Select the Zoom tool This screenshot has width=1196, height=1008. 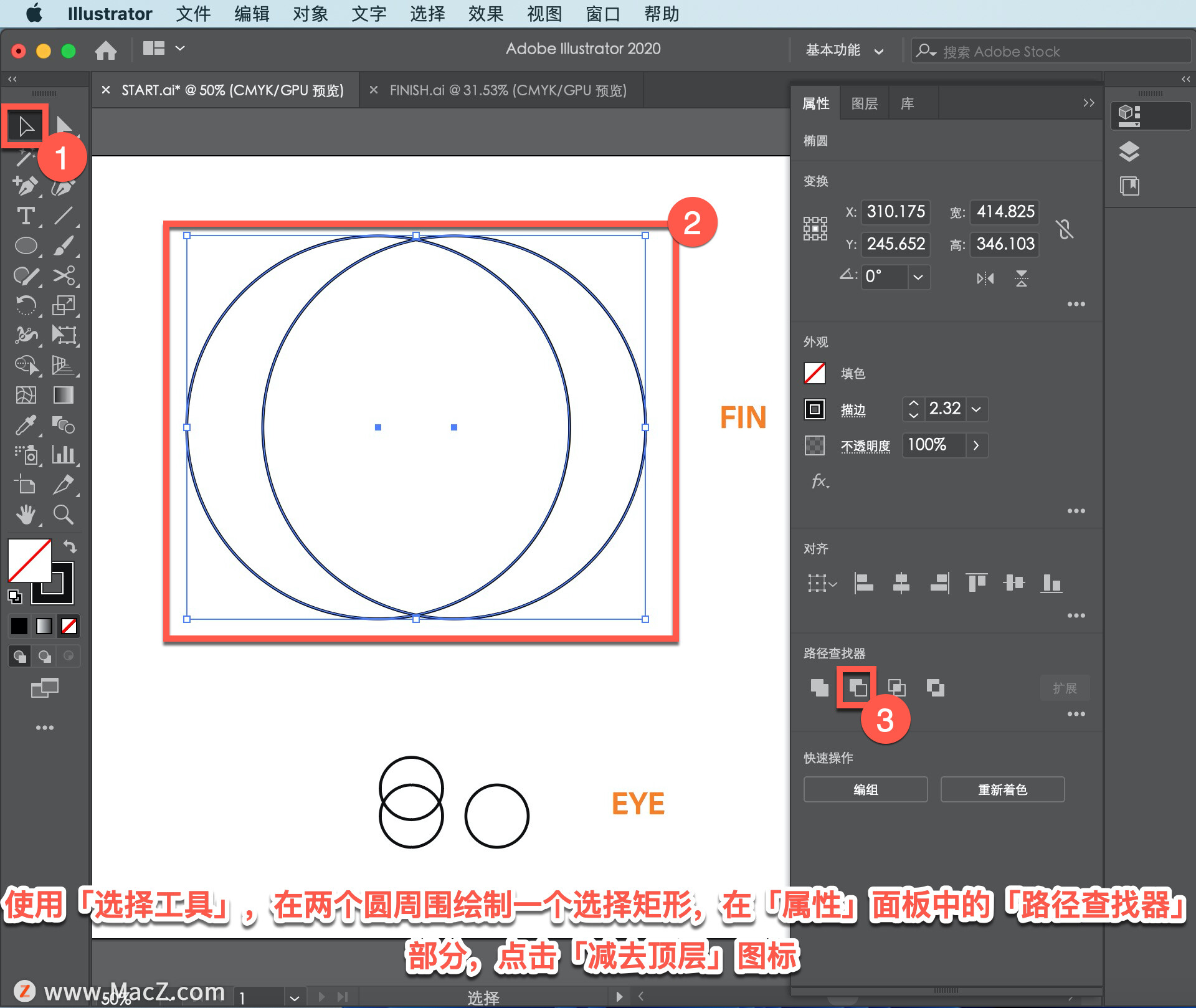[x=63, y=515]
